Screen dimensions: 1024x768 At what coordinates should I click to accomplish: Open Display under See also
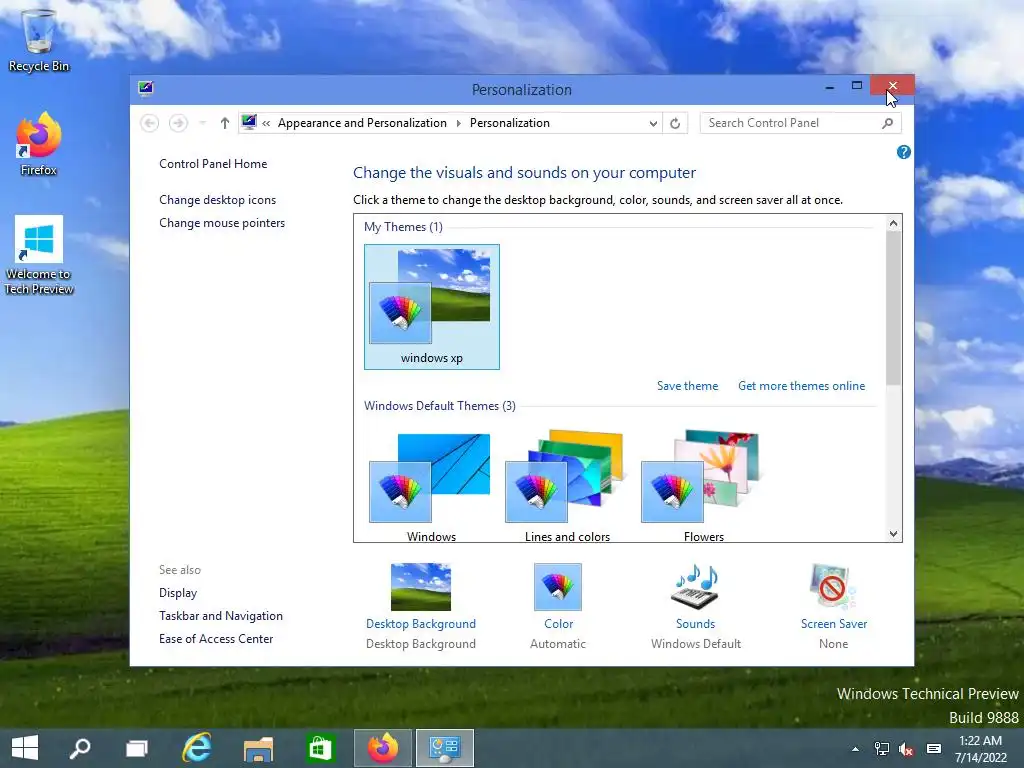[178, 593]
